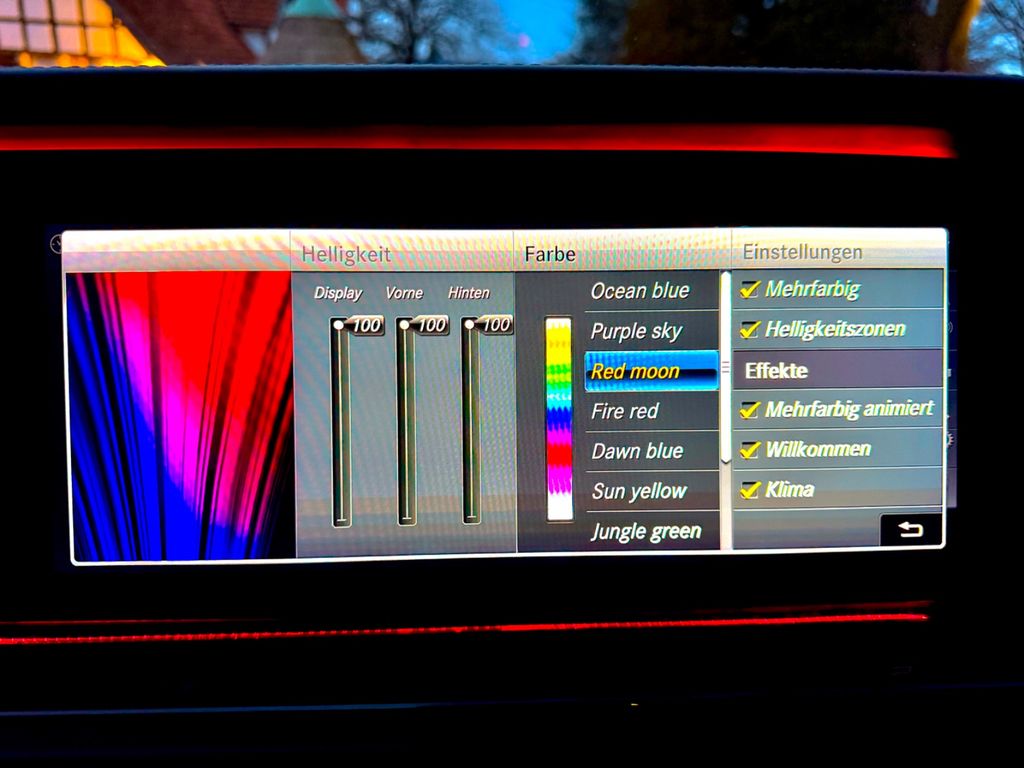1024x768 pixels.
Task: Select Jungle green color
Action: coord(646,531)
